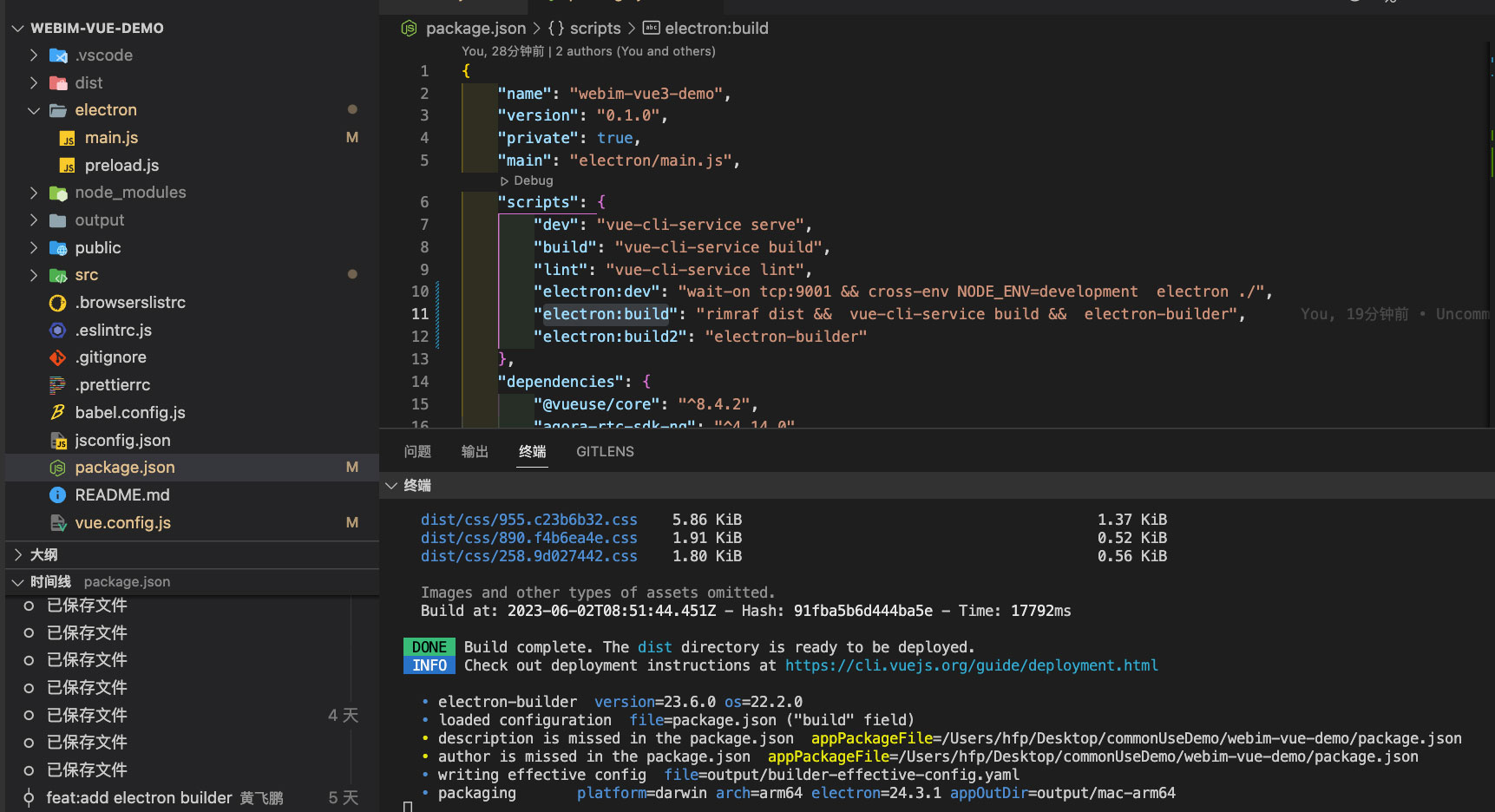Click the dist/css/955.c23b6b32.css terminal path
This screenshot has height=812, width=1495.
coord(529,520)
